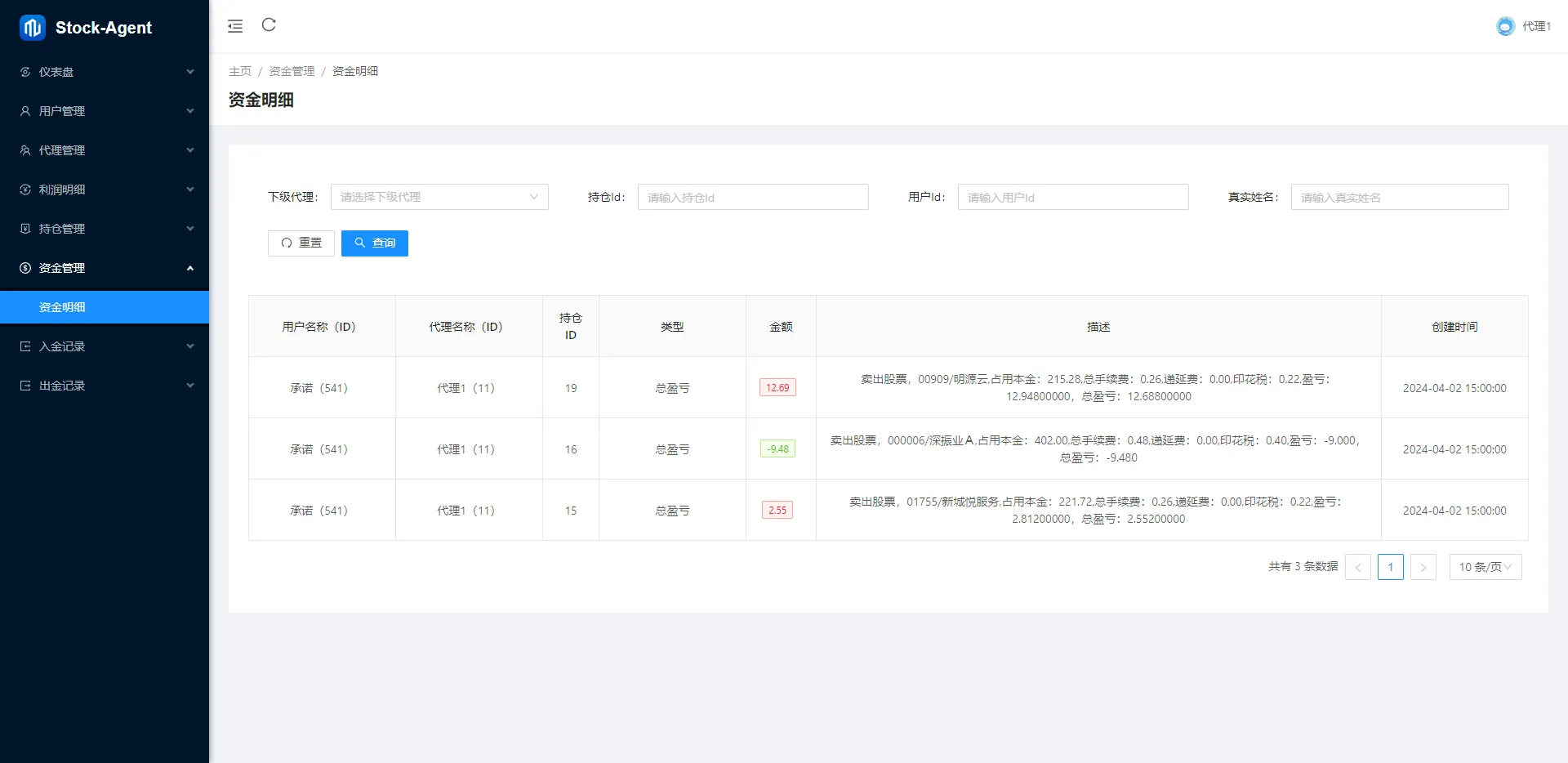The width and height of the screenshot is (1568, 763).
Task: Collapse the 资金管理 sidebar section
Action: 105,268
